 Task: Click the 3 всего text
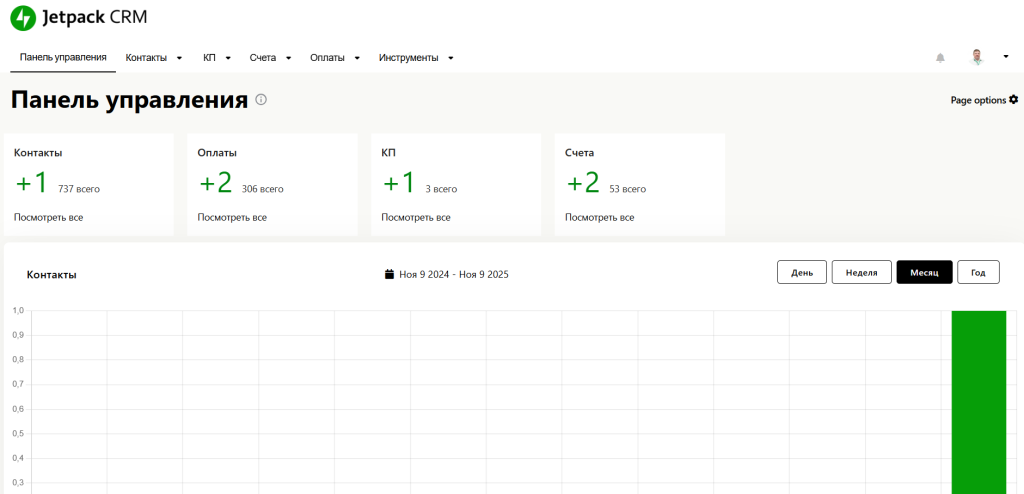click(441, 189)
